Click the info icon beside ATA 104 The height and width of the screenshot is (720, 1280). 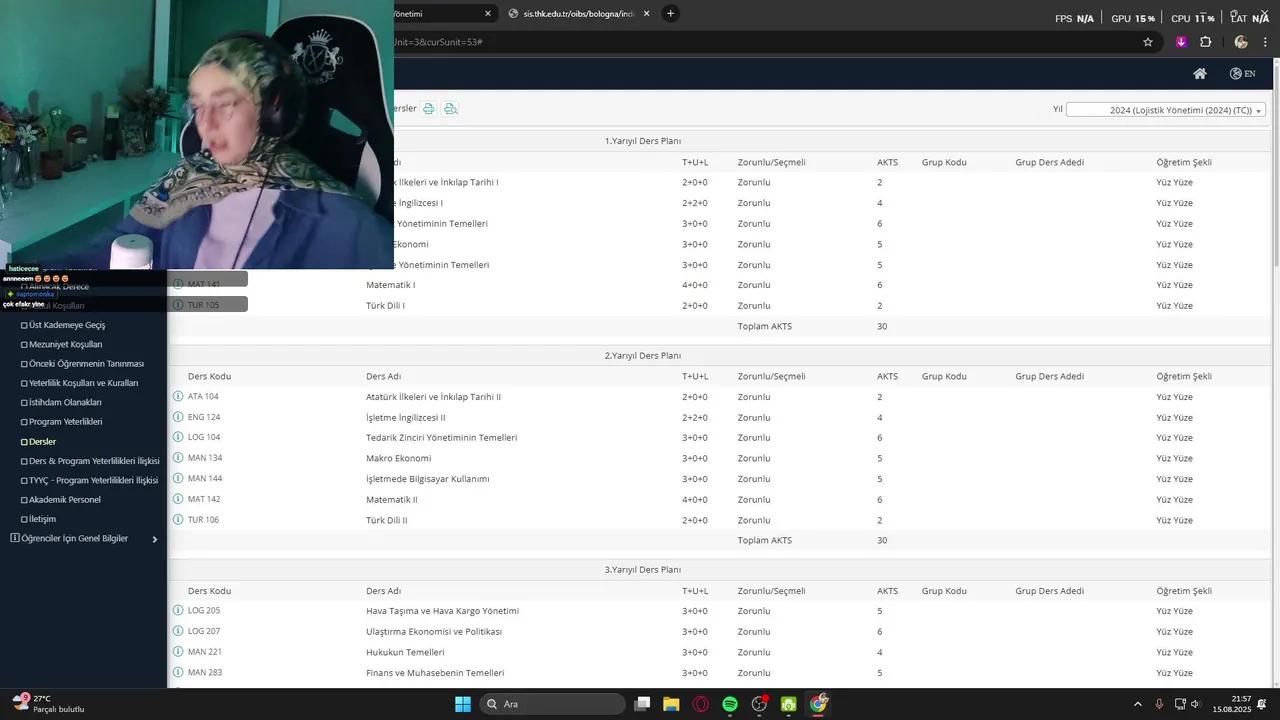pos(178,397)
